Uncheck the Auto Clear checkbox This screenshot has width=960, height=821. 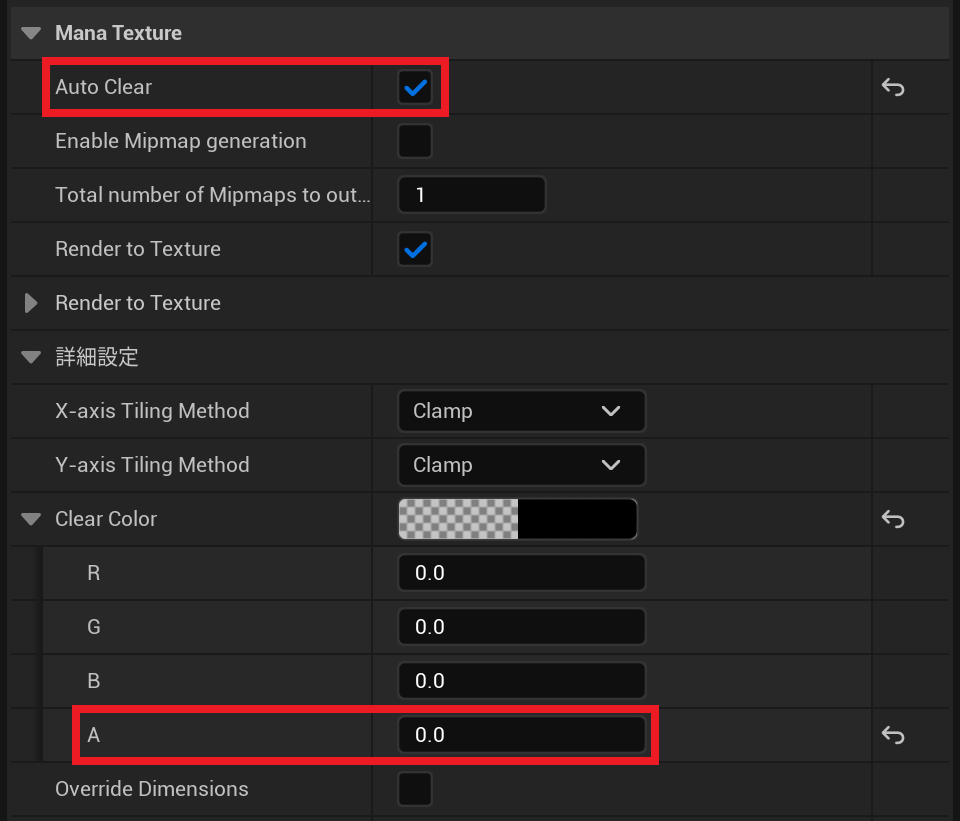click(x=415, y=88)
